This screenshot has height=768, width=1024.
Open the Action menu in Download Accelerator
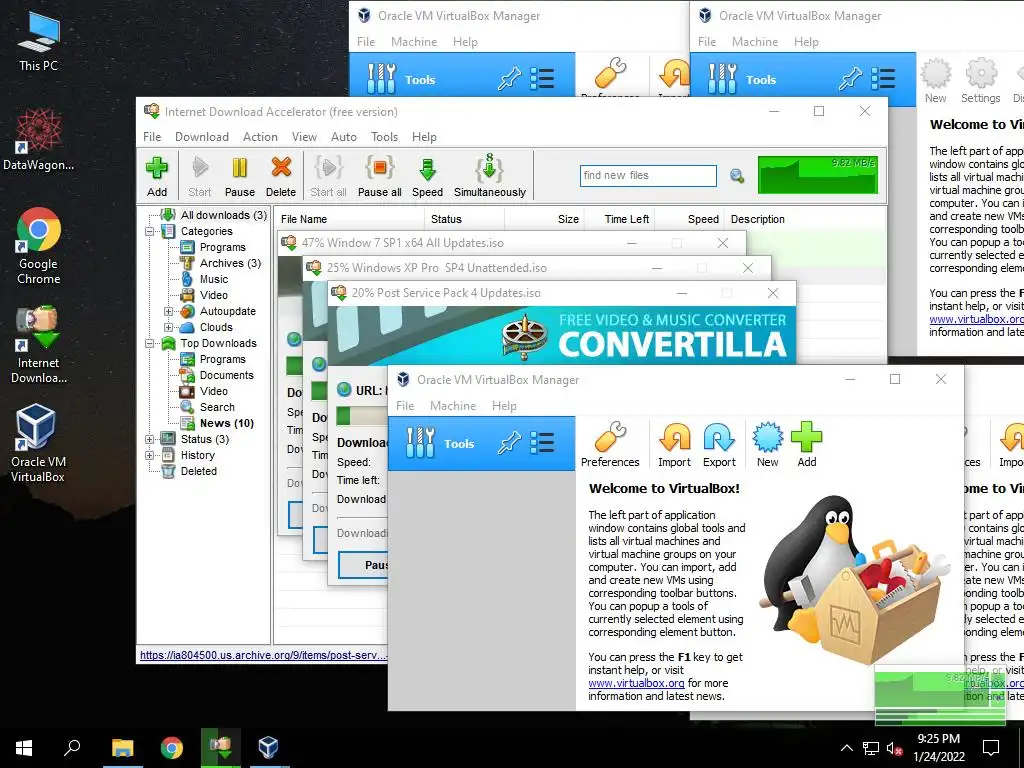tap(260, 136)
